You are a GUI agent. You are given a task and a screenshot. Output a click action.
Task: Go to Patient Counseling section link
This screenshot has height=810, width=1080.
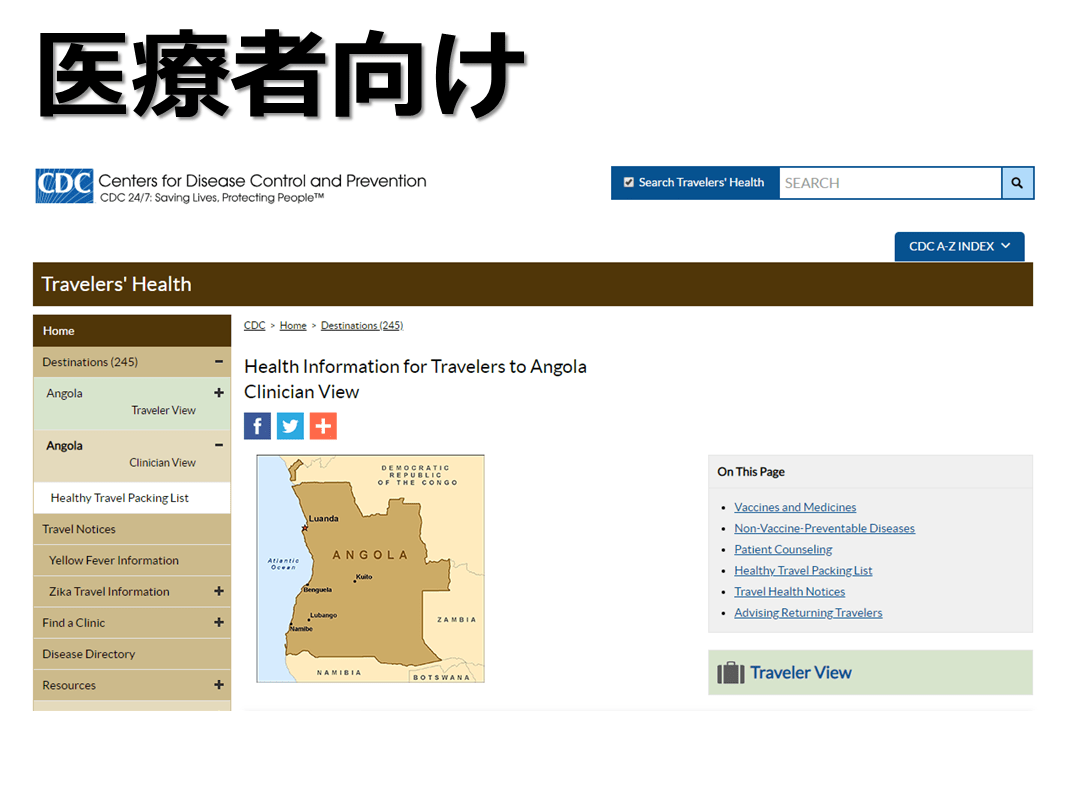tap(783, 549)
